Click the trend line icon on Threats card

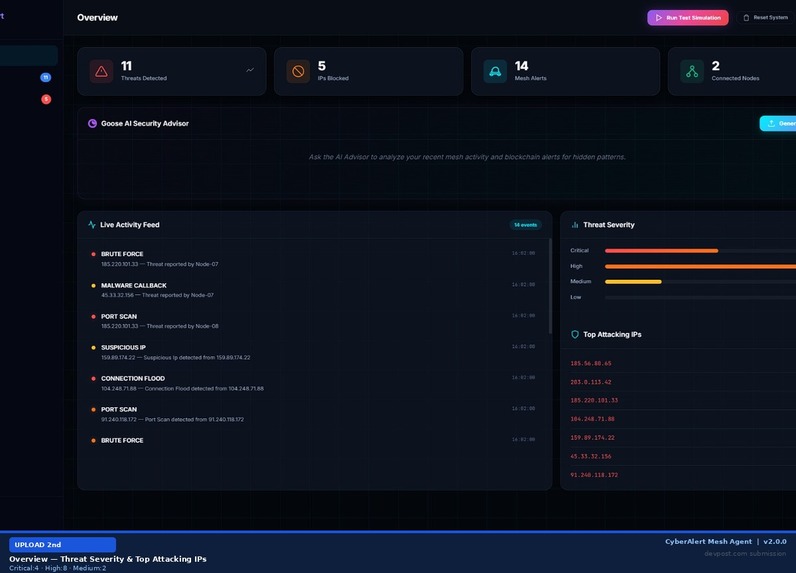tap(250, 70)
